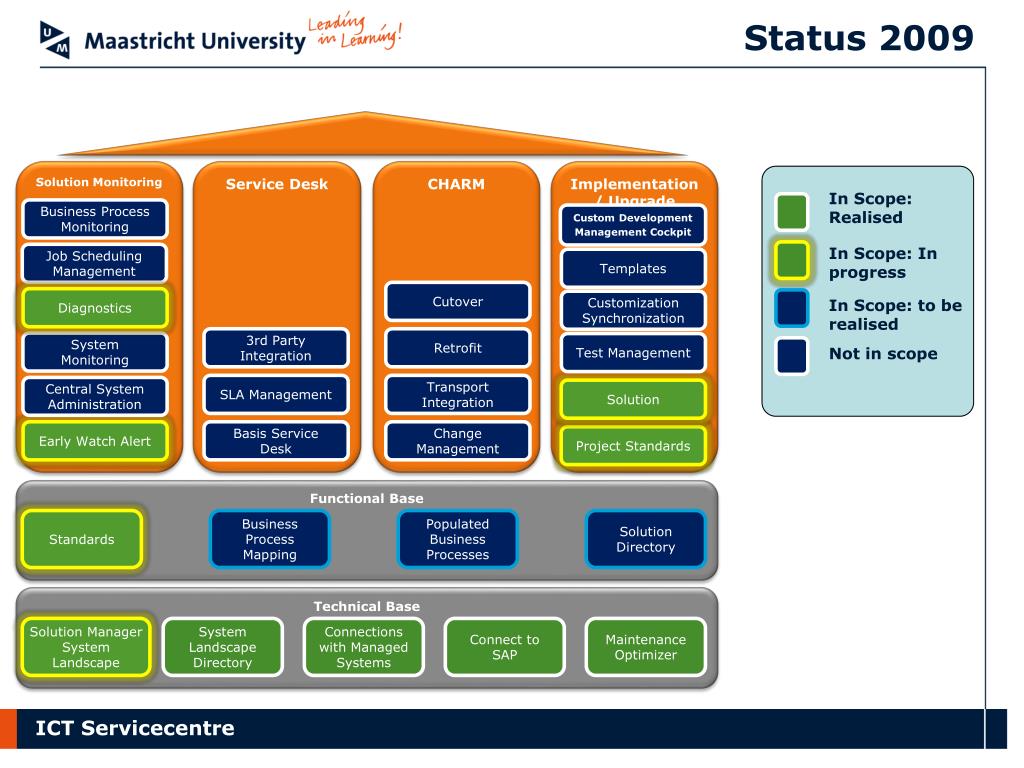
Task: Click the Basis Service Desk box
Action: (276, 441)
